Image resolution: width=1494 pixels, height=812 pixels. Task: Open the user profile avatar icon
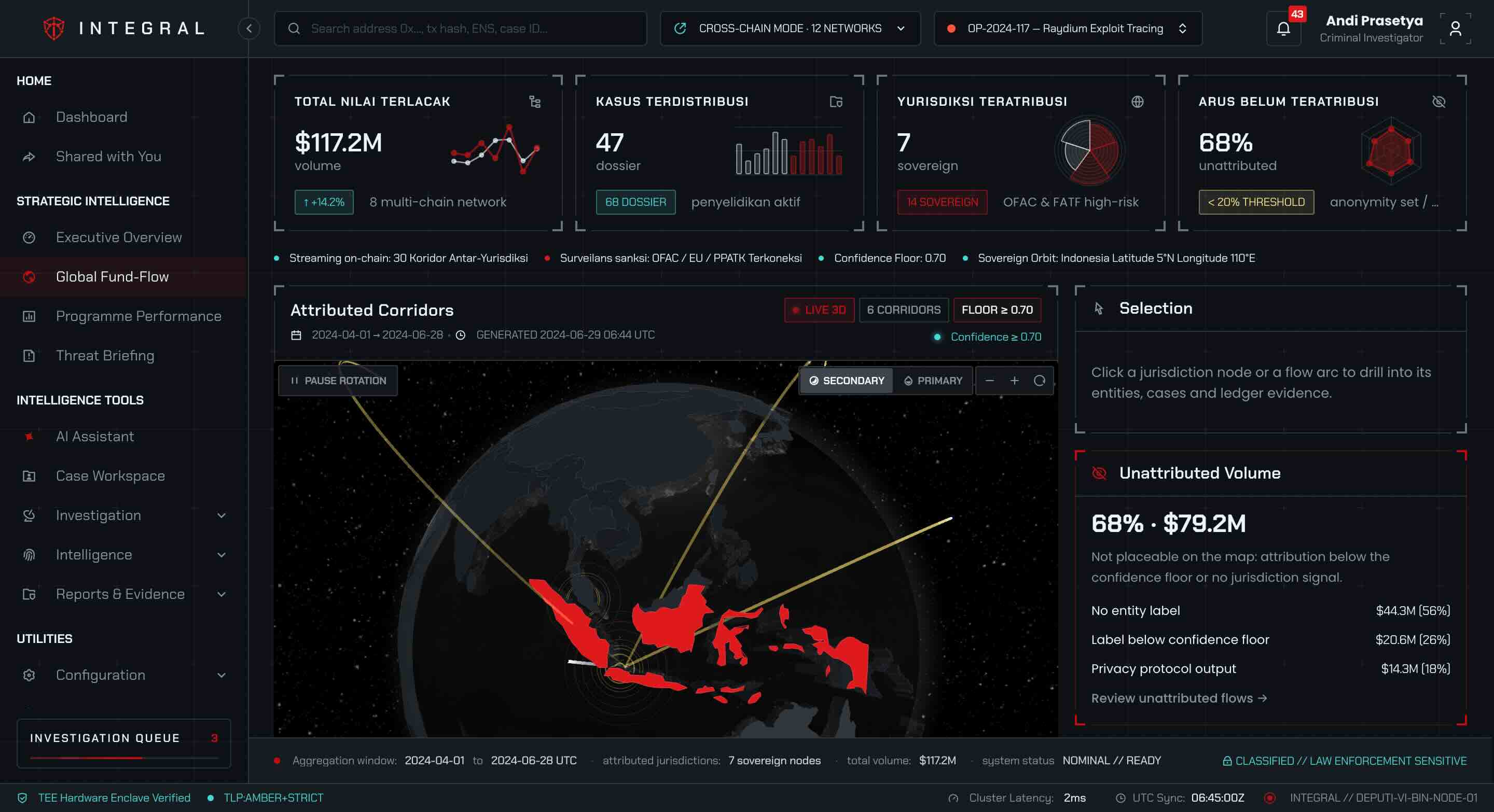coord(1455,28)
